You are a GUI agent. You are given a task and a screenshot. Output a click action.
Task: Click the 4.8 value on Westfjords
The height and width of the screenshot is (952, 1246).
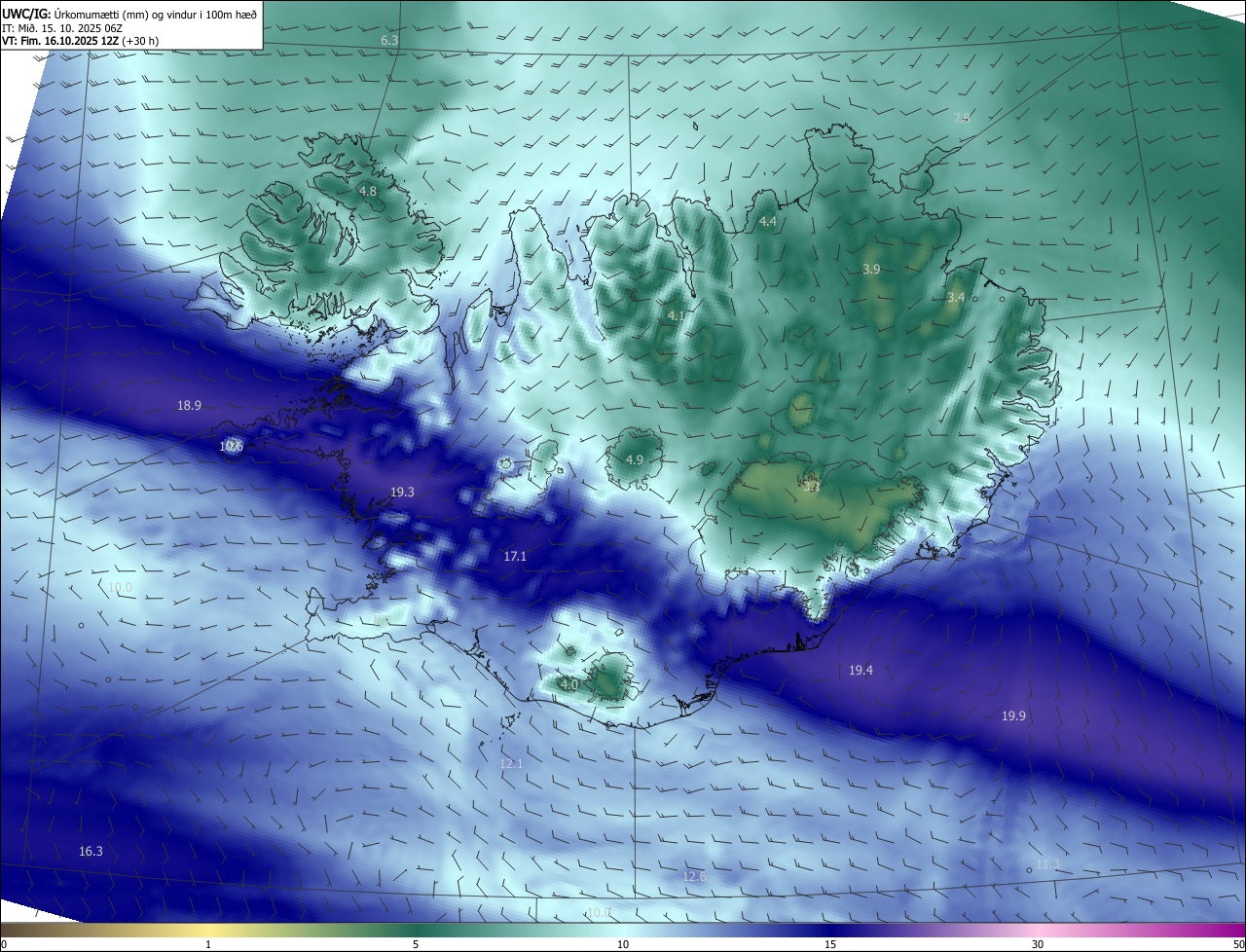368,192
